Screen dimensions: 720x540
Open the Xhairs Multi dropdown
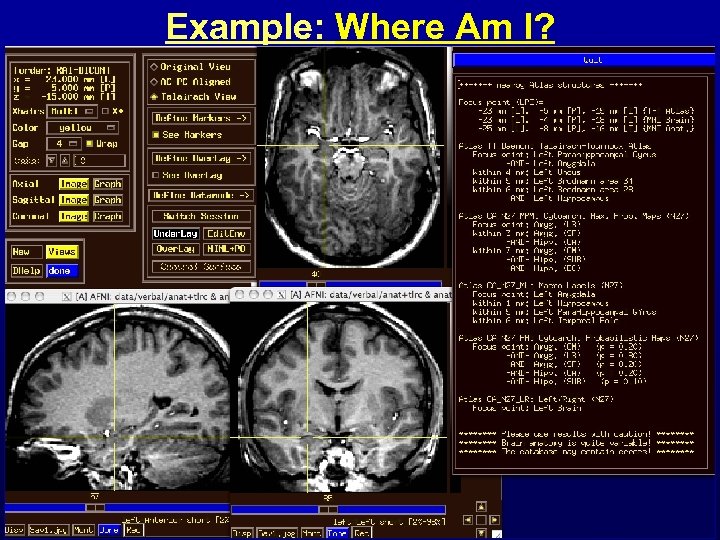[x=72, y=111]
